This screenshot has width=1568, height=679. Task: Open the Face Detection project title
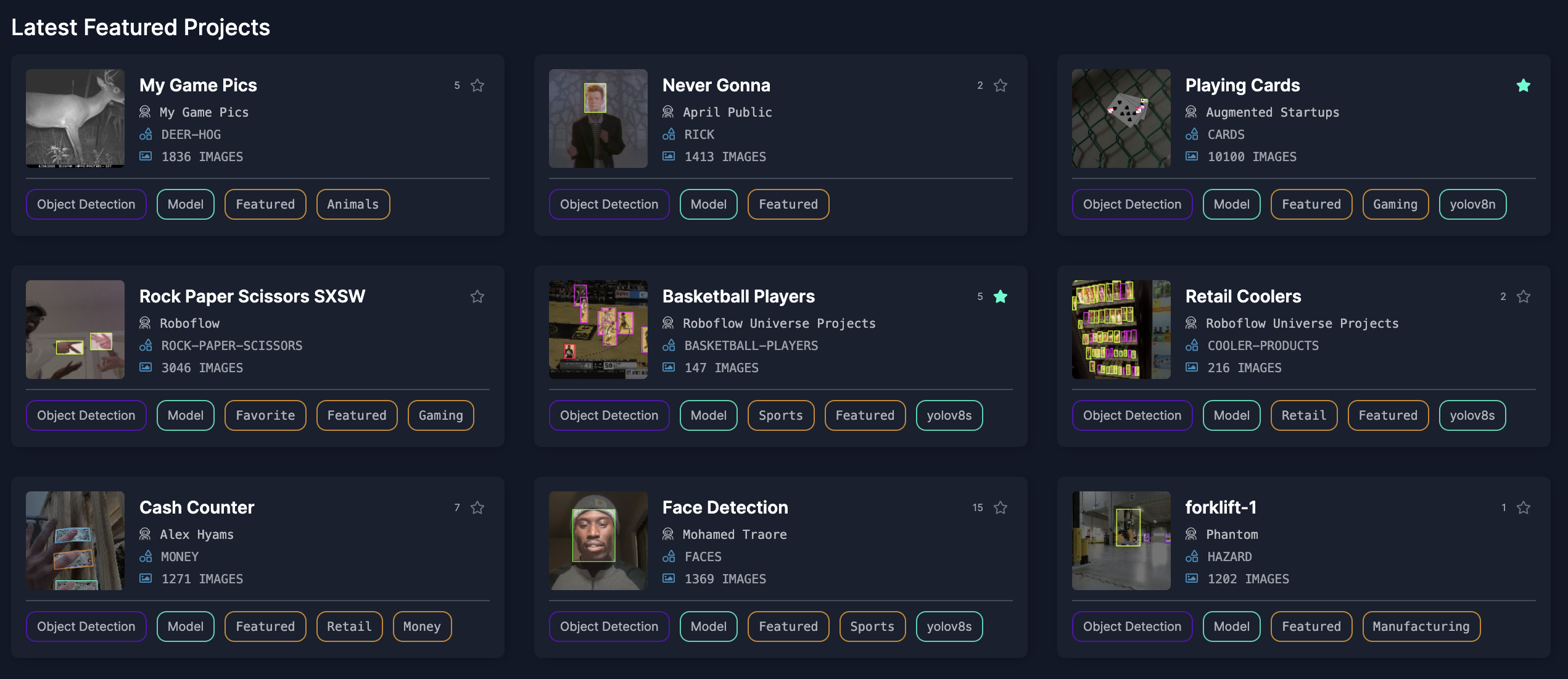[x=725, y=507]
